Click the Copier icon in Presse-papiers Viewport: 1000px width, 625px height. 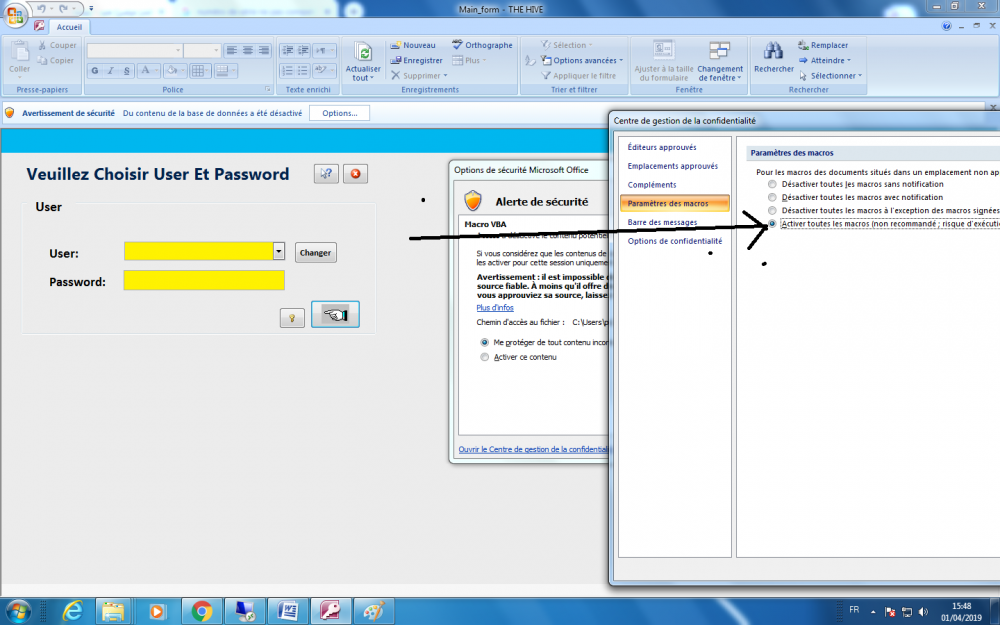(x=42, y=61)
